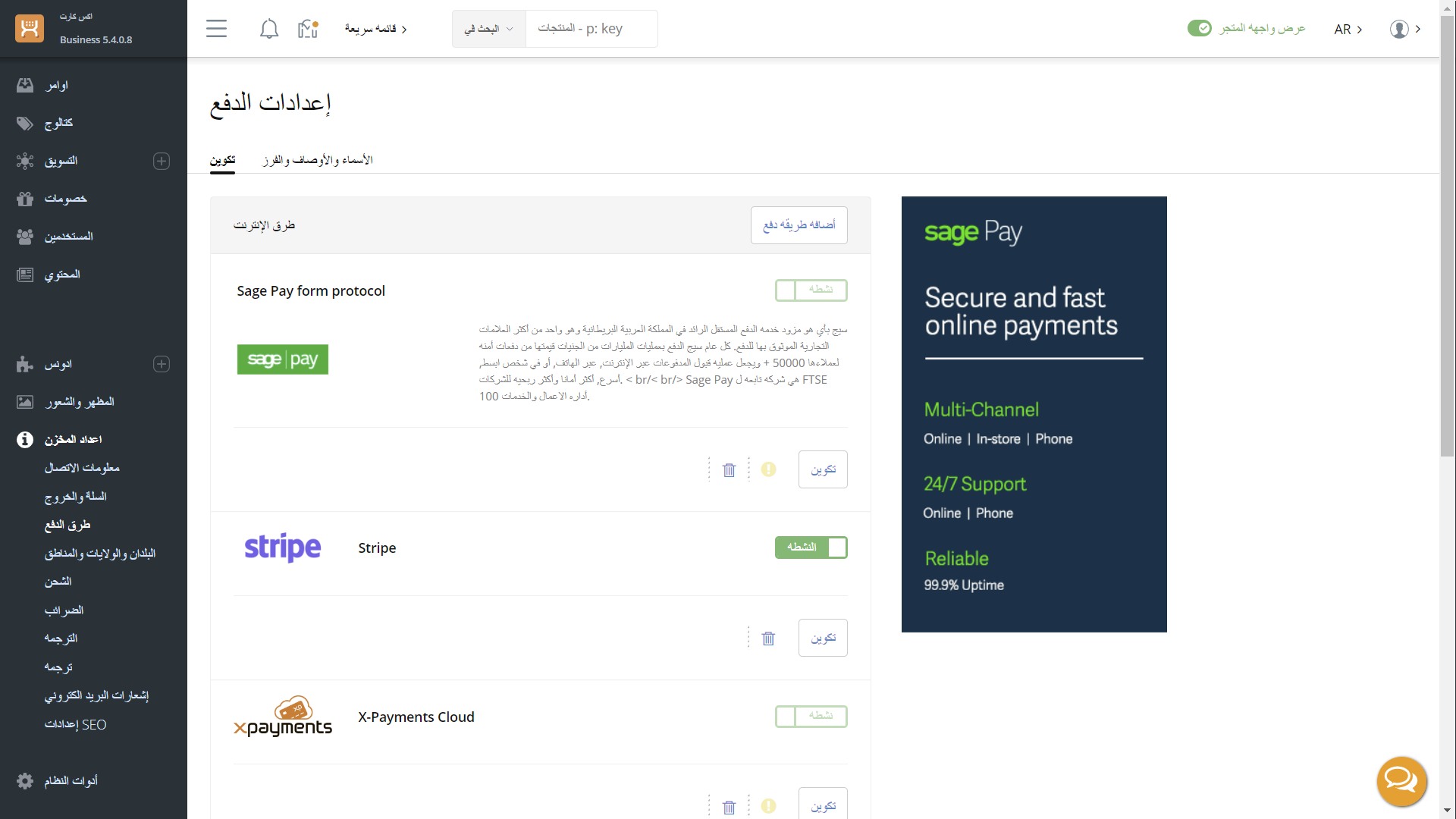1456x819 pixels.
Task: Open طرق الدفع payment methods
Action: pyautogui.click(x=67, y=525)
